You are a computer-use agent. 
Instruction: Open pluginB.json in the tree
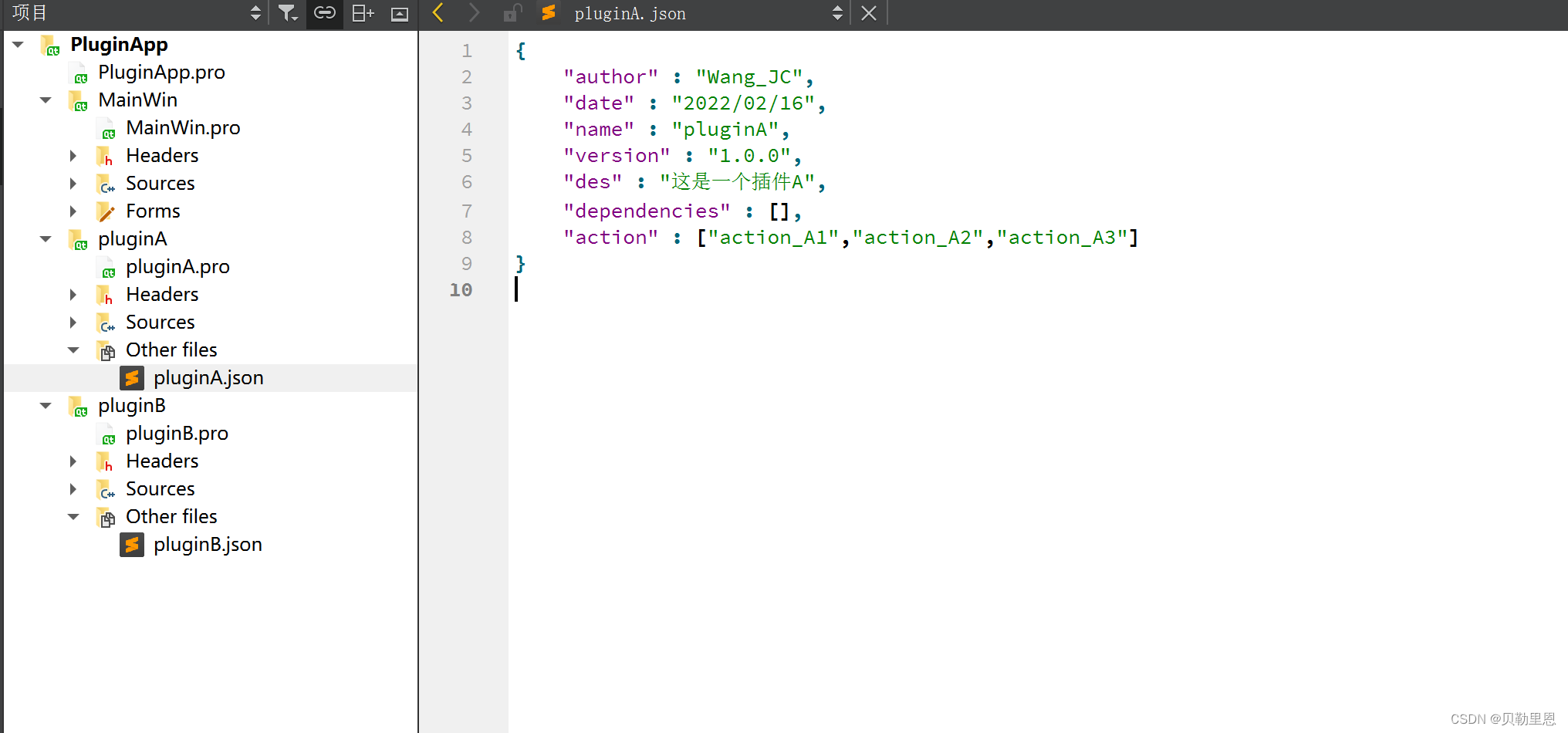(x=208, y=545)
